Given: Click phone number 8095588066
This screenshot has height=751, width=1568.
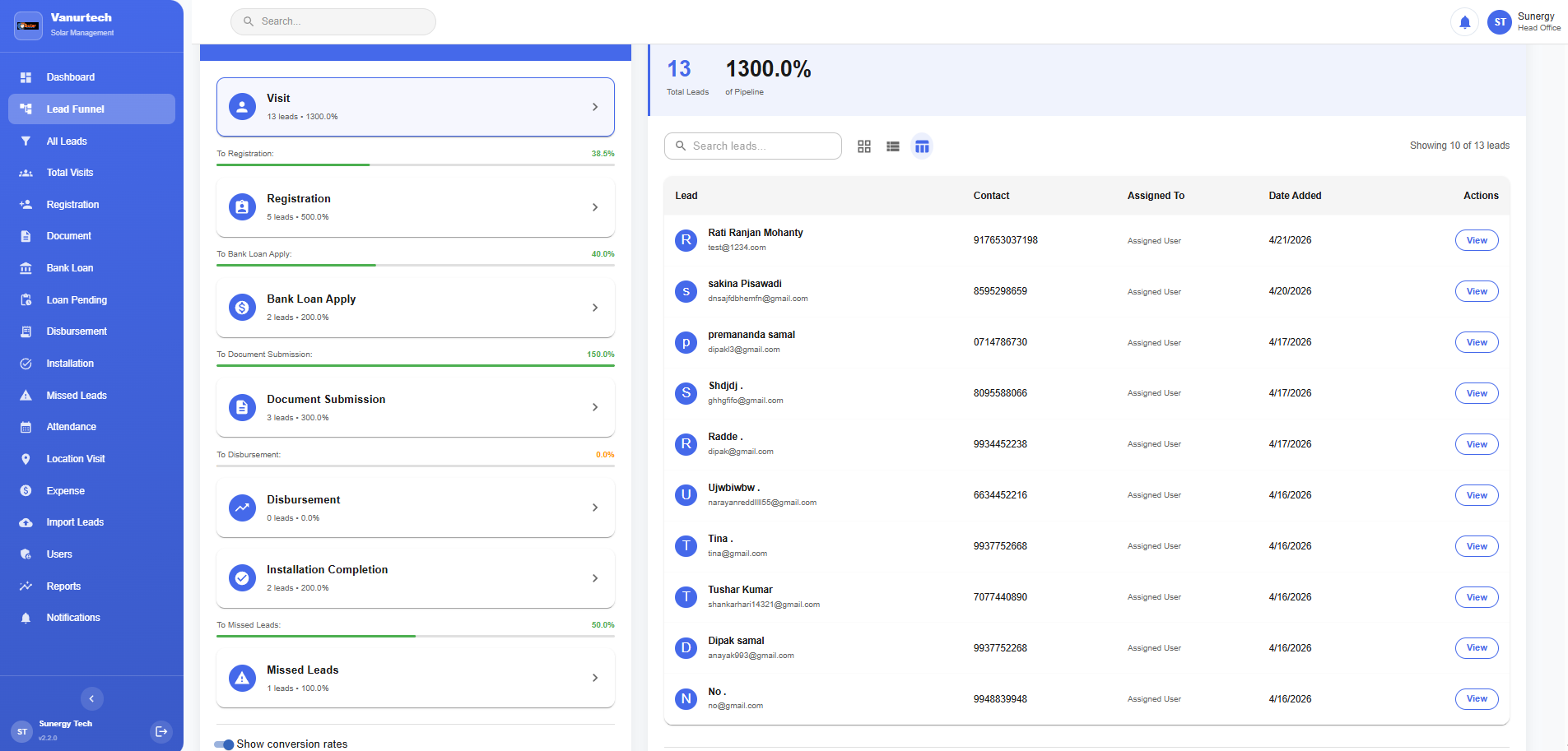Looking at the screenshot, I should point(1000,393).
